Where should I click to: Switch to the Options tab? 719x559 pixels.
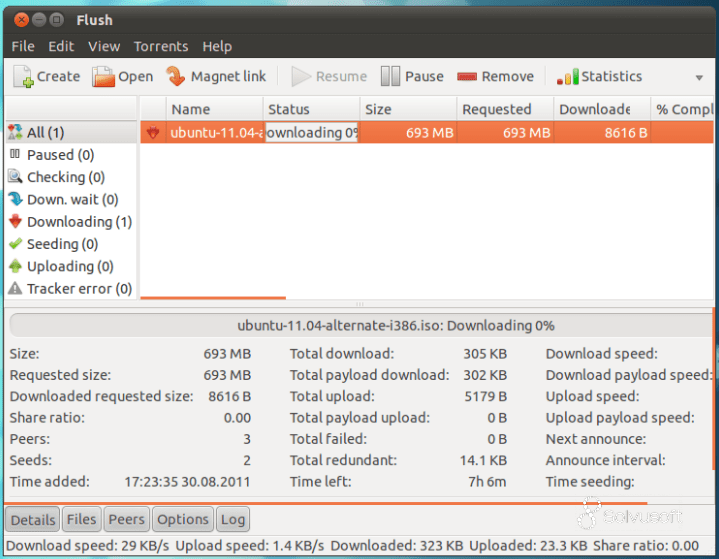point(183,519)
